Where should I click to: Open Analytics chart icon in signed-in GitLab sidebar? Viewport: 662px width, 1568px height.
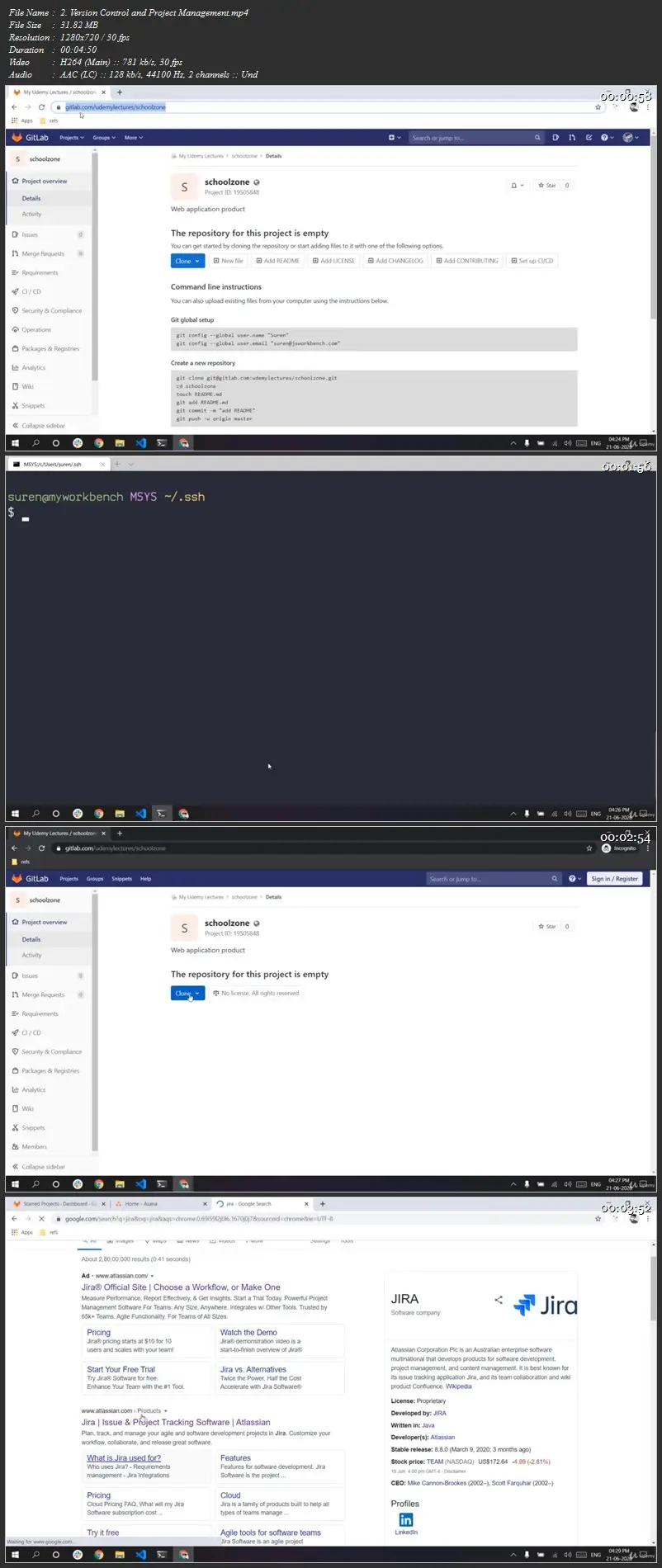tap(16, 368)
